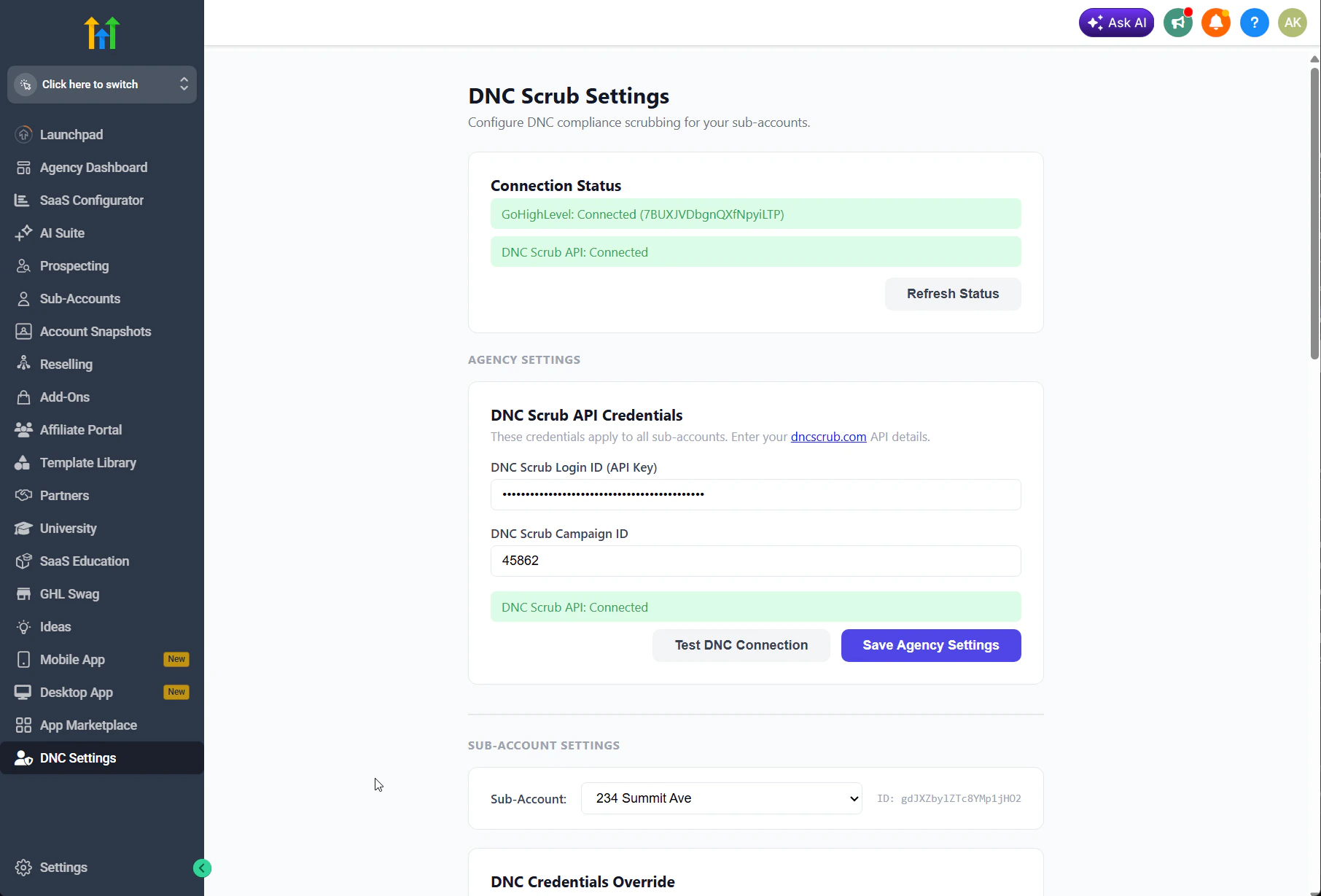
Task: Click the Account Snapshots icon
Action: point(23,331)
